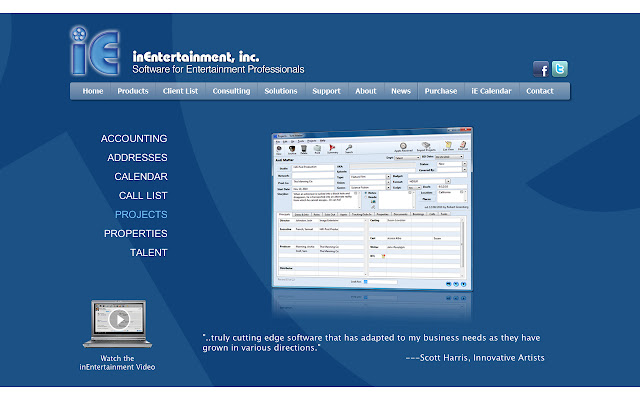The image size is (640, 400).
Task: Open the About page
Action: [365, 91]
